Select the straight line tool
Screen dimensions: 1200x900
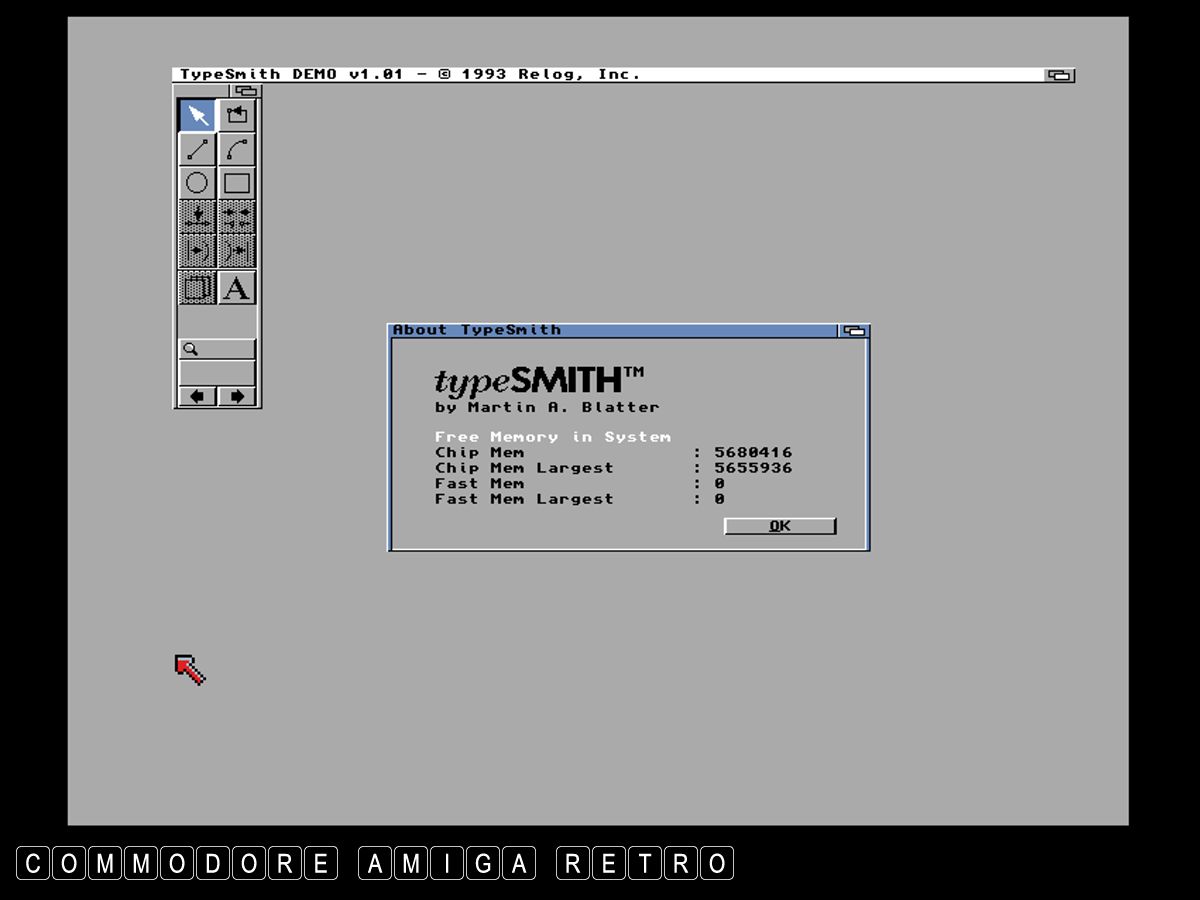[198, 149]
